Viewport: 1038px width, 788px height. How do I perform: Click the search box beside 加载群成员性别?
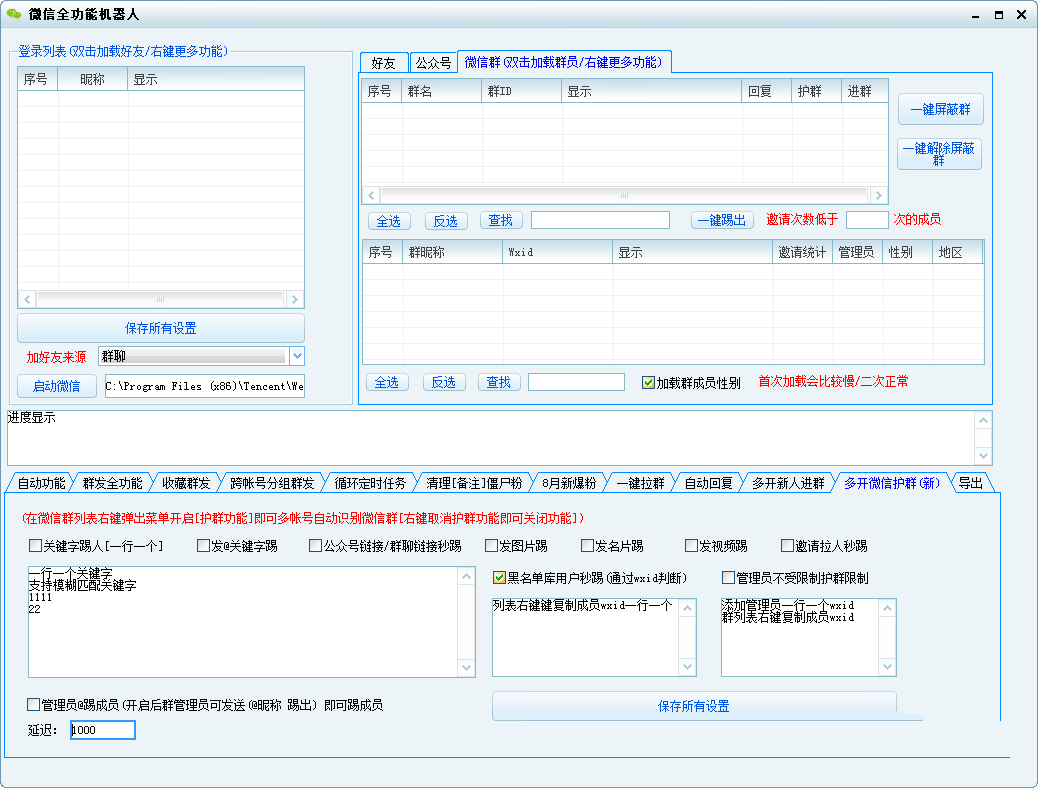pyautogui.click(x=576, y=382)
